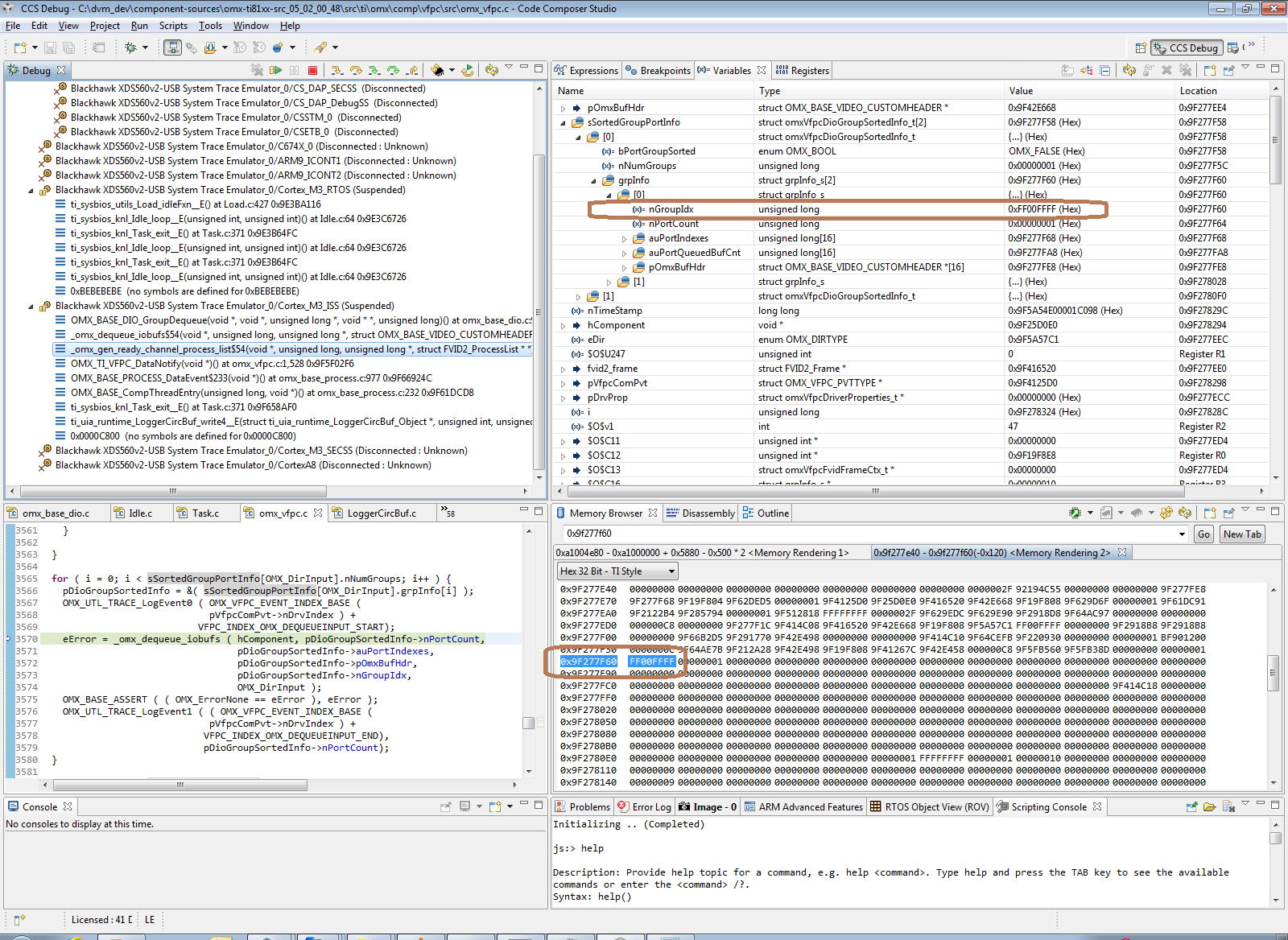The image size is (1288, 940).
Task: Click the Pin to Debug Context icon in Memory Browser
Action: pos(1228,513)
